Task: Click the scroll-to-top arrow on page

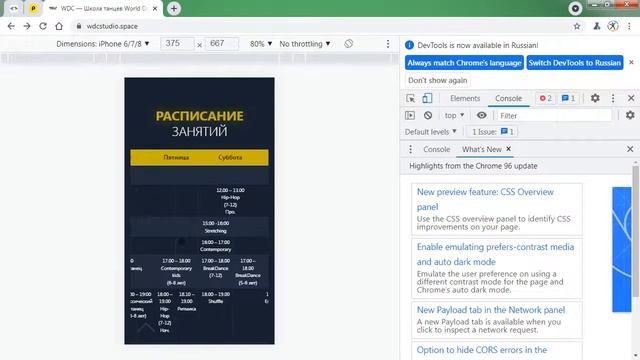Action: [x=145, y=328]
